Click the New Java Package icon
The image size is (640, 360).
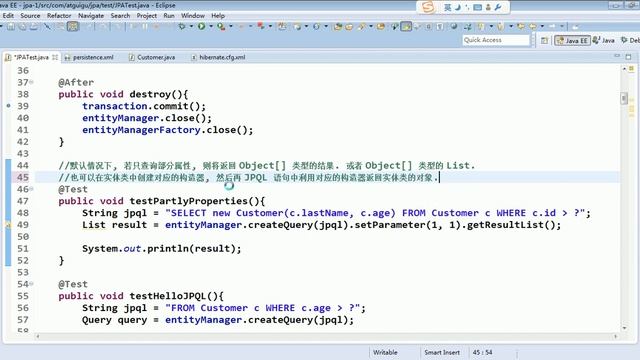(282, 27)
